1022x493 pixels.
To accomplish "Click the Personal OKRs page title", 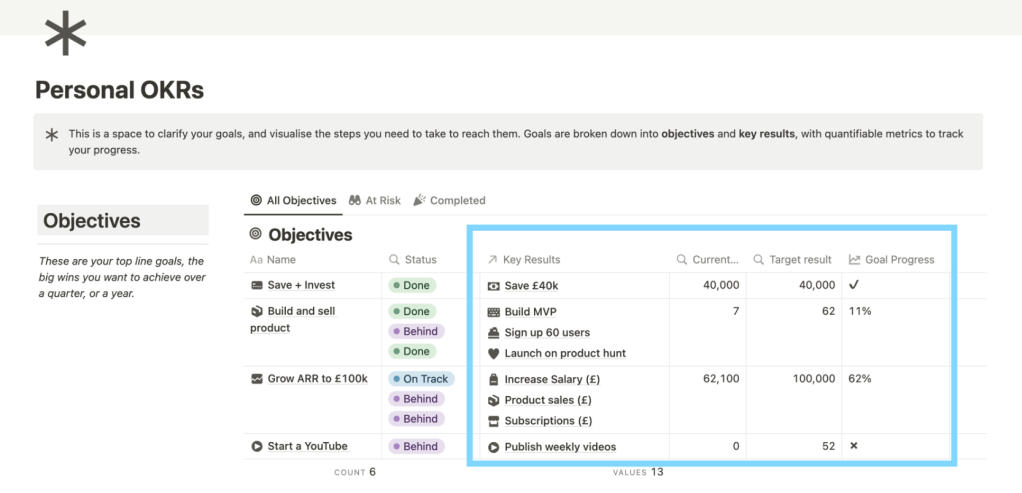I will click(119, 91).
